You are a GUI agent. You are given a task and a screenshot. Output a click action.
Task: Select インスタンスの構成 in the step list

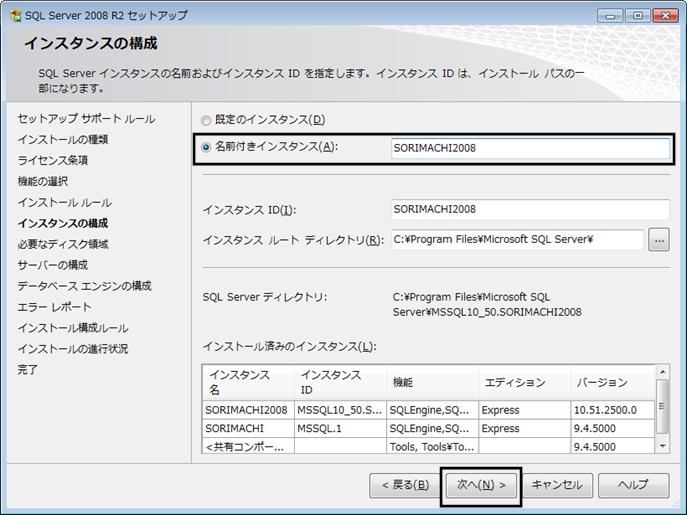63,224
